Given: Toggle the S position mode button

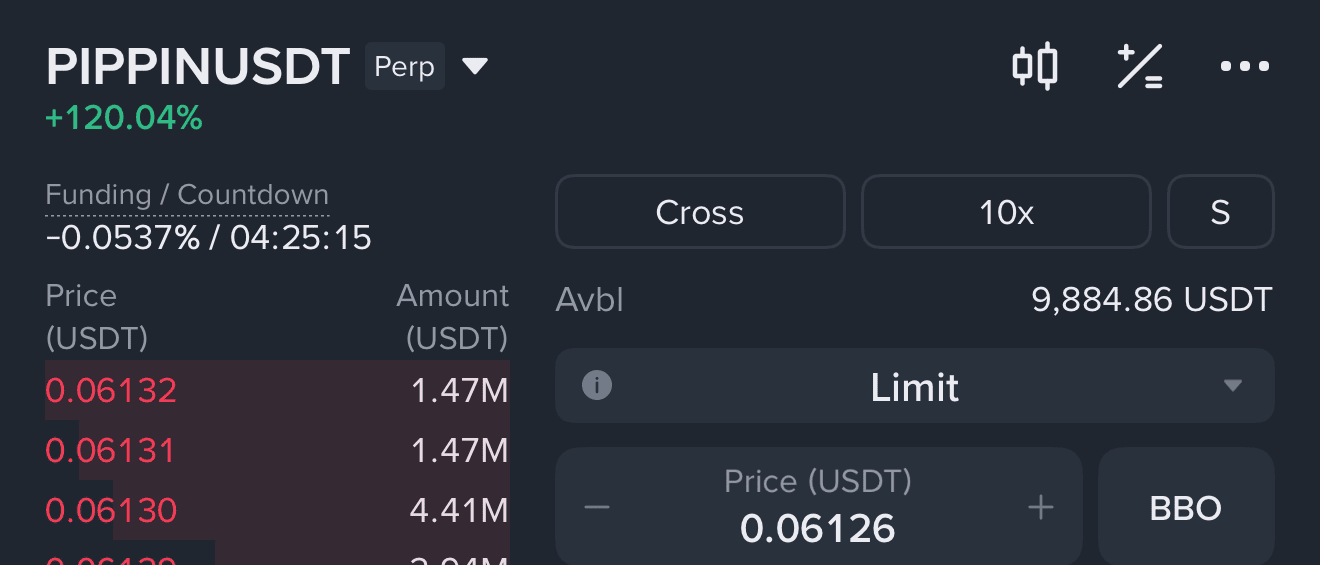Looking at the screenshot, I should 1221,212.
